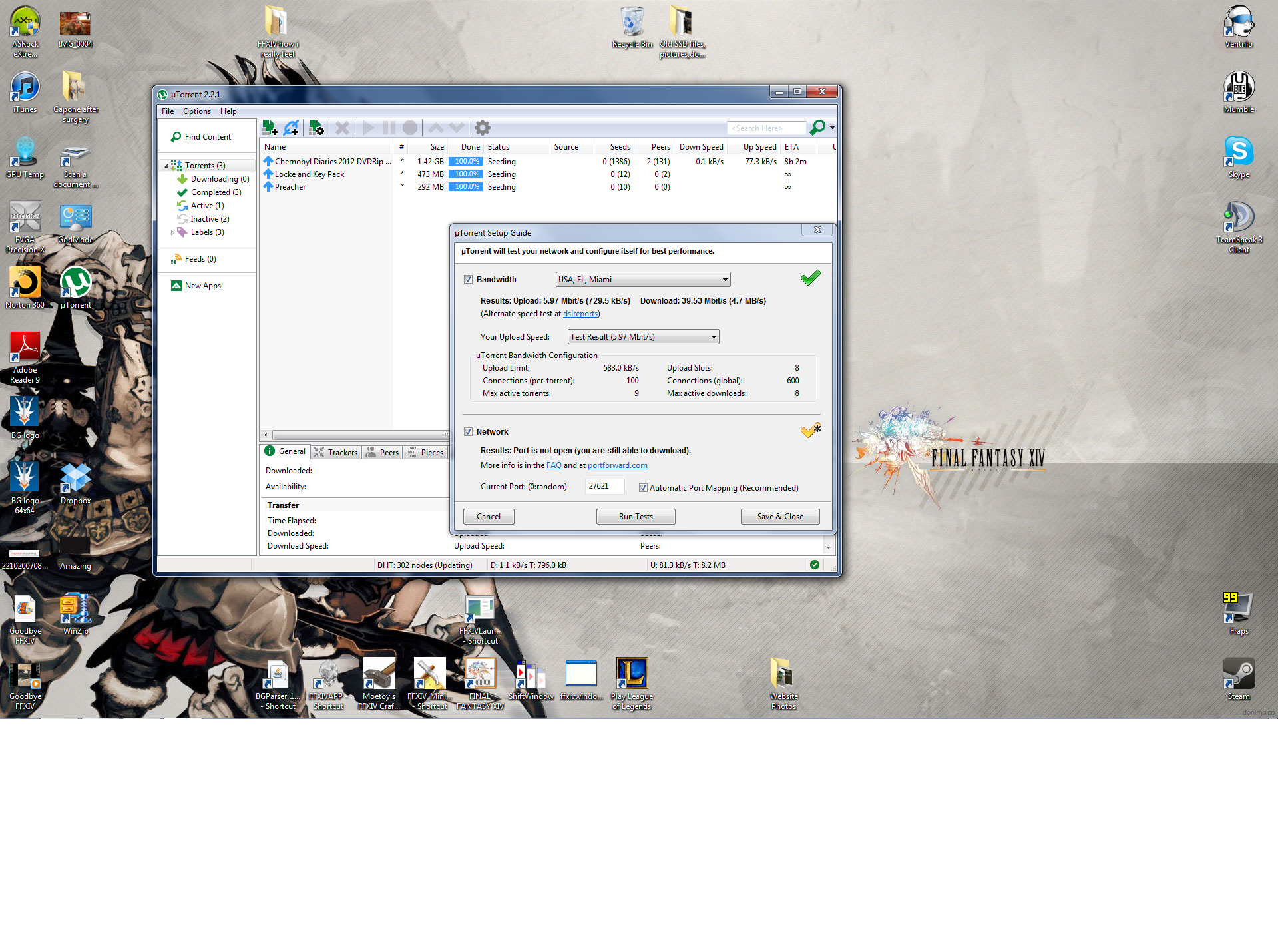Select Find Content in the sidebar
The height and width of the screenshot is (952, 1278).
[x=208, y=137]
